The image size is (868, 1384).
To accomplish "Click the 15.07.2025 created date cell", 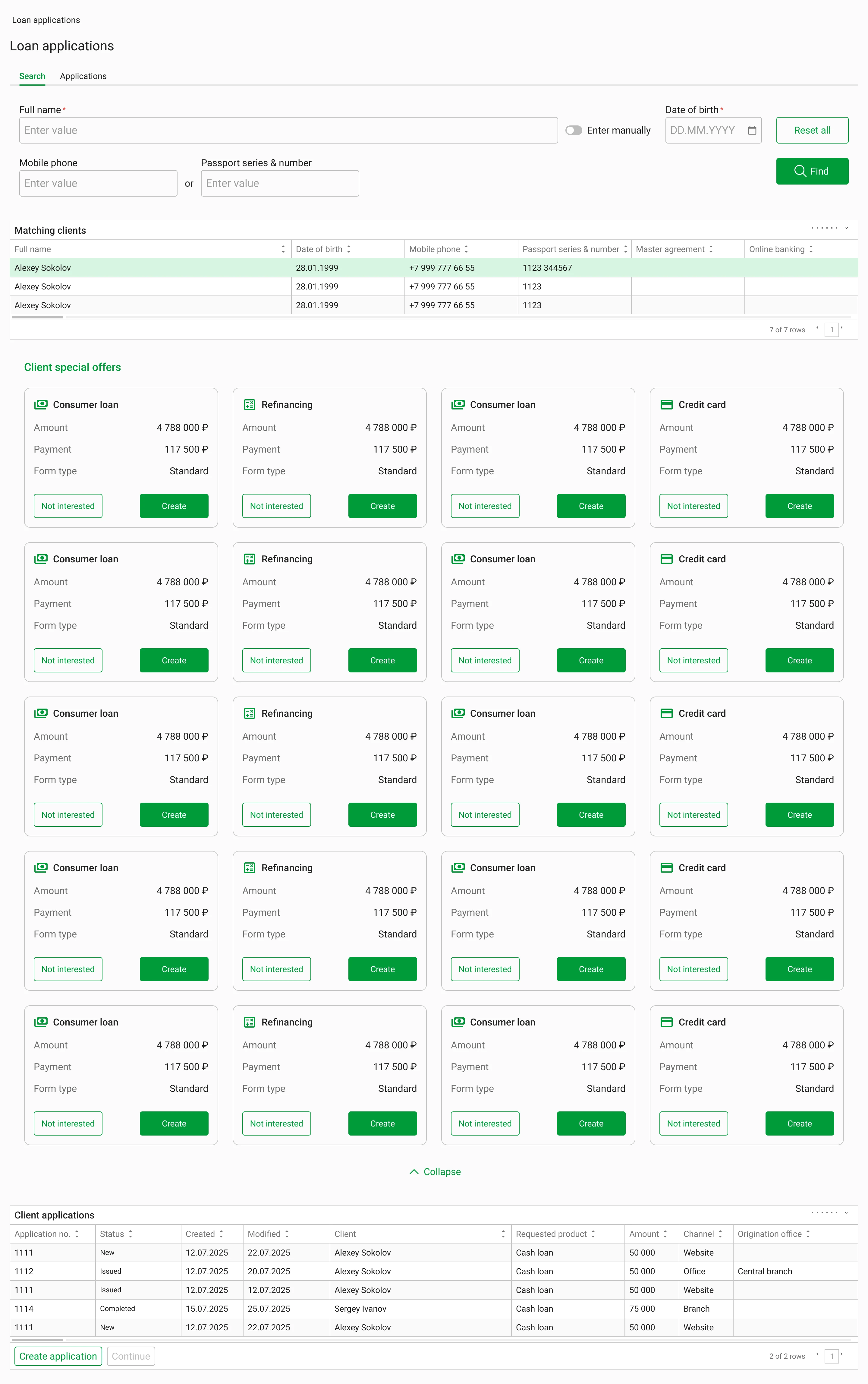I will (212, 1309).
